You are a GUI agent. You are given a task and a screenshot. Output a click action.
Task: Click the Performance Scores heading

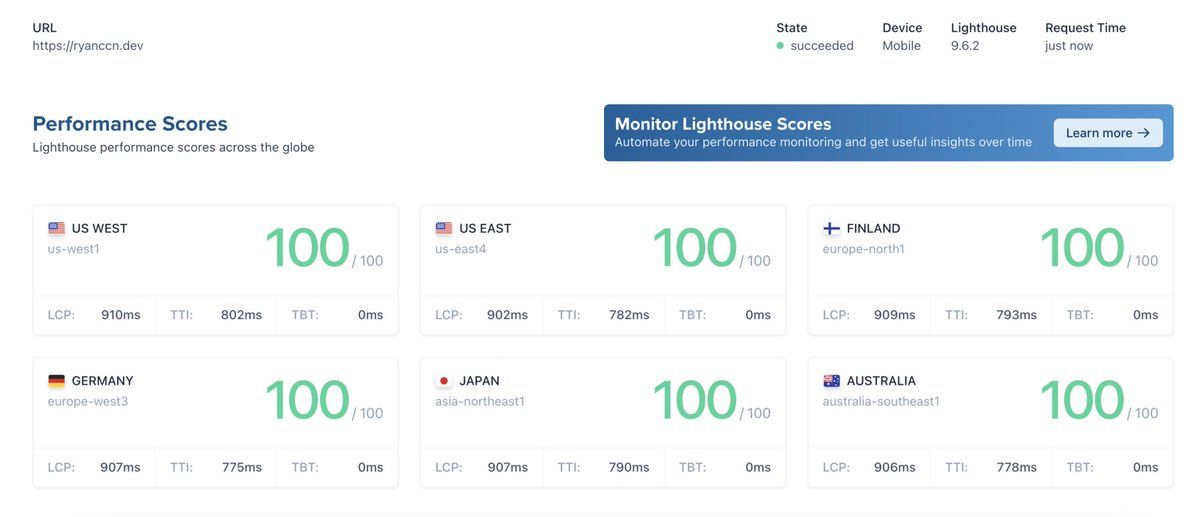(130, 124)
